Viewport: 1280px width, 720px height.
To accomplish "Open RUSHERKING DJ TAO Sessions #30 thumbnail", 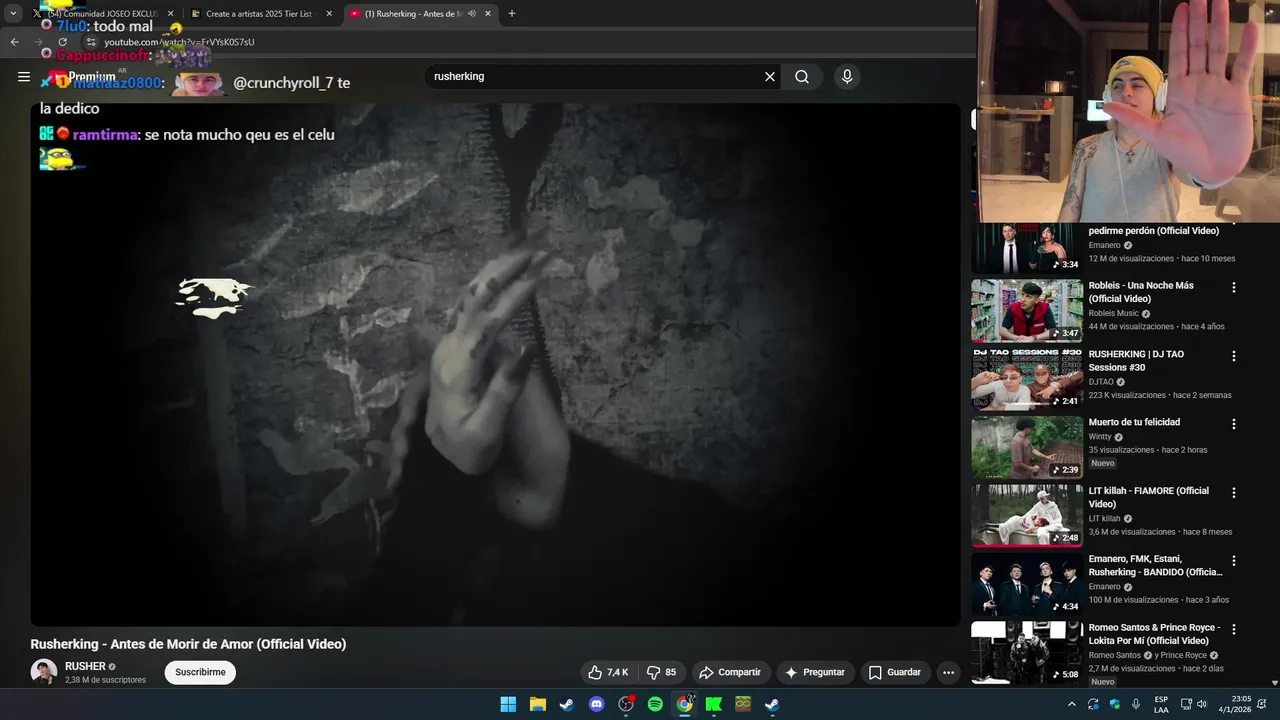I will (x=1027, y=379).
